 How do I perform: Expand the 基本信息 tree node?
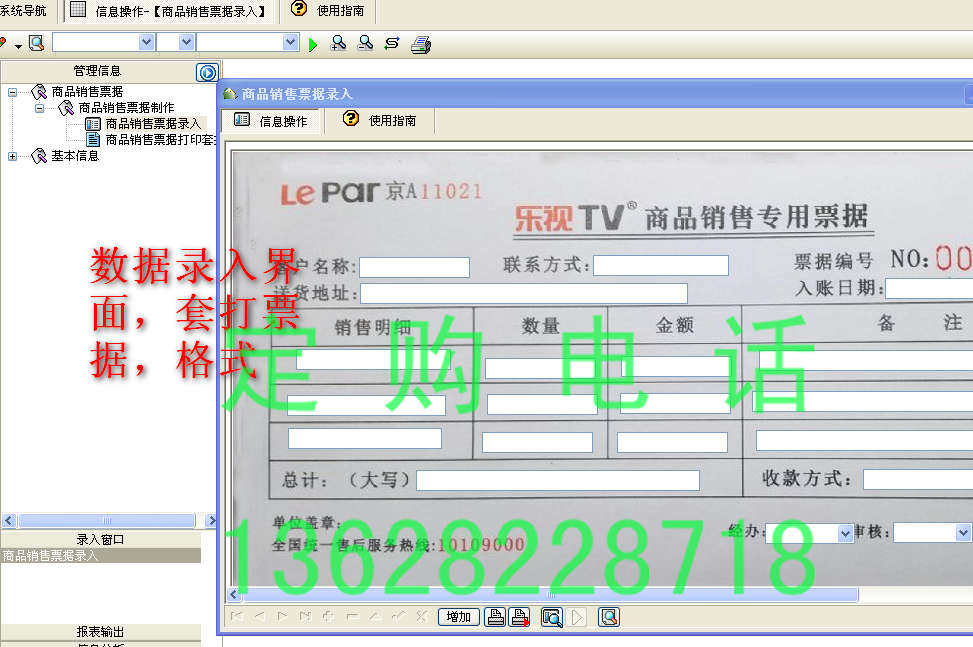[x=12, y=156]
